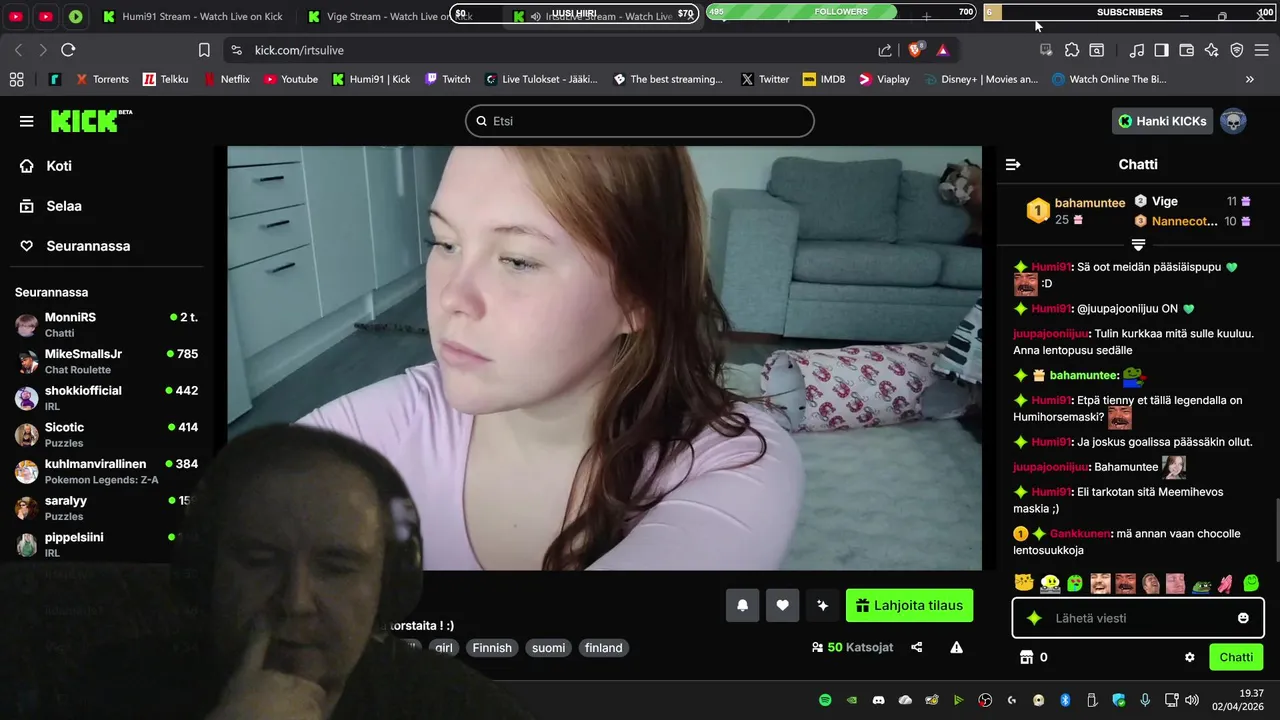Open the emoji picker smiley

pyautogui.click(x=1243, y=618)
